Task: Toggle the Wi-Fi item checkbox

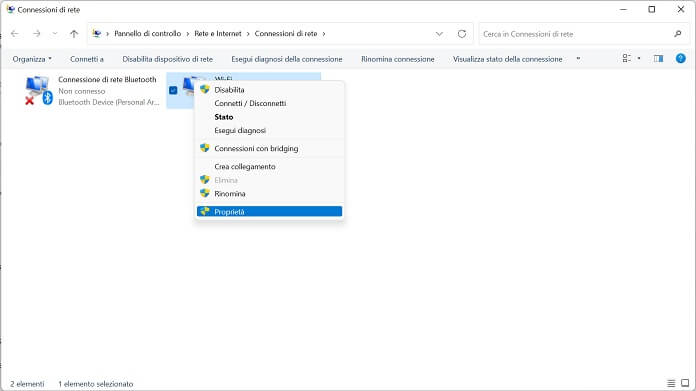Action: coord(173,91)
